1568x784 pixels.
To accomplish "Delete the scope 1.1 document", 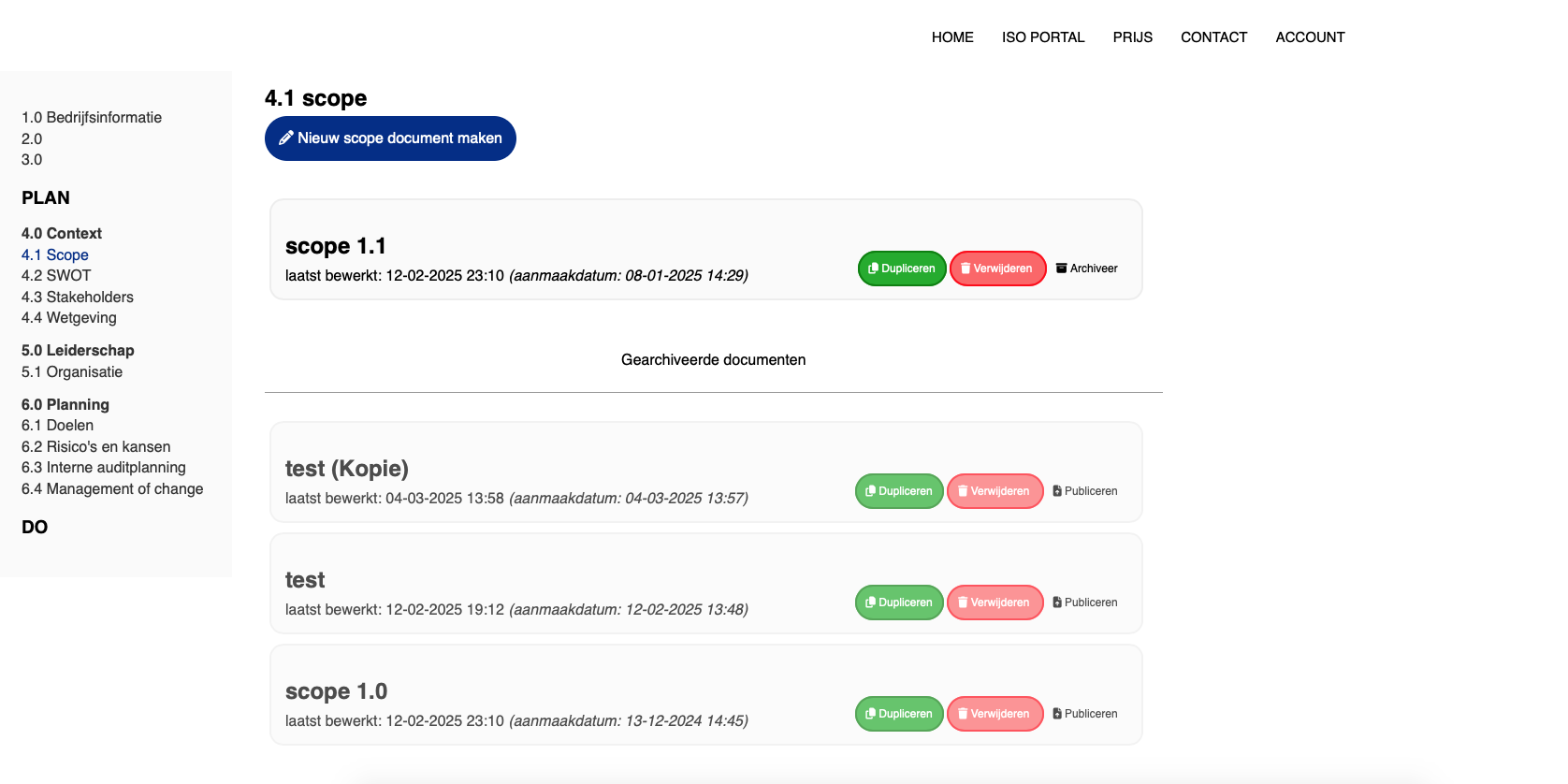I will click(997, 269).
